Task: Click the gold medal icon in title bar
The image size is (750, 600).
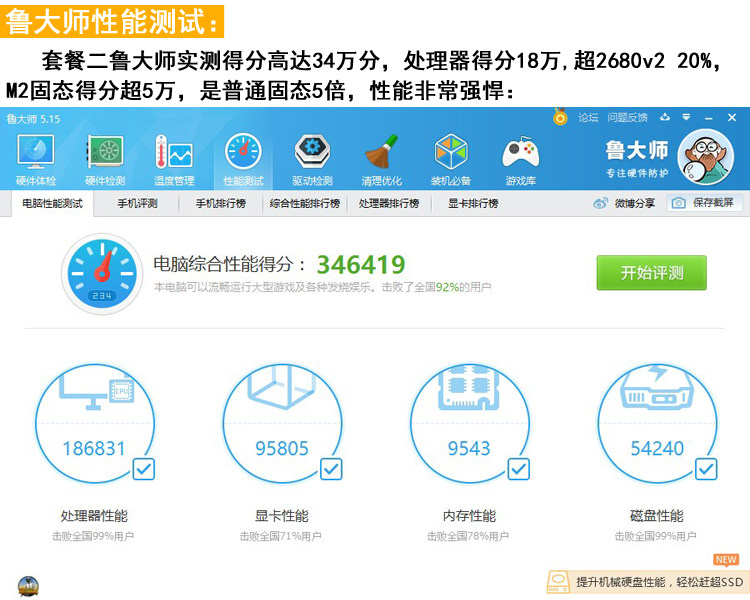Action: [x=560, y=117]
